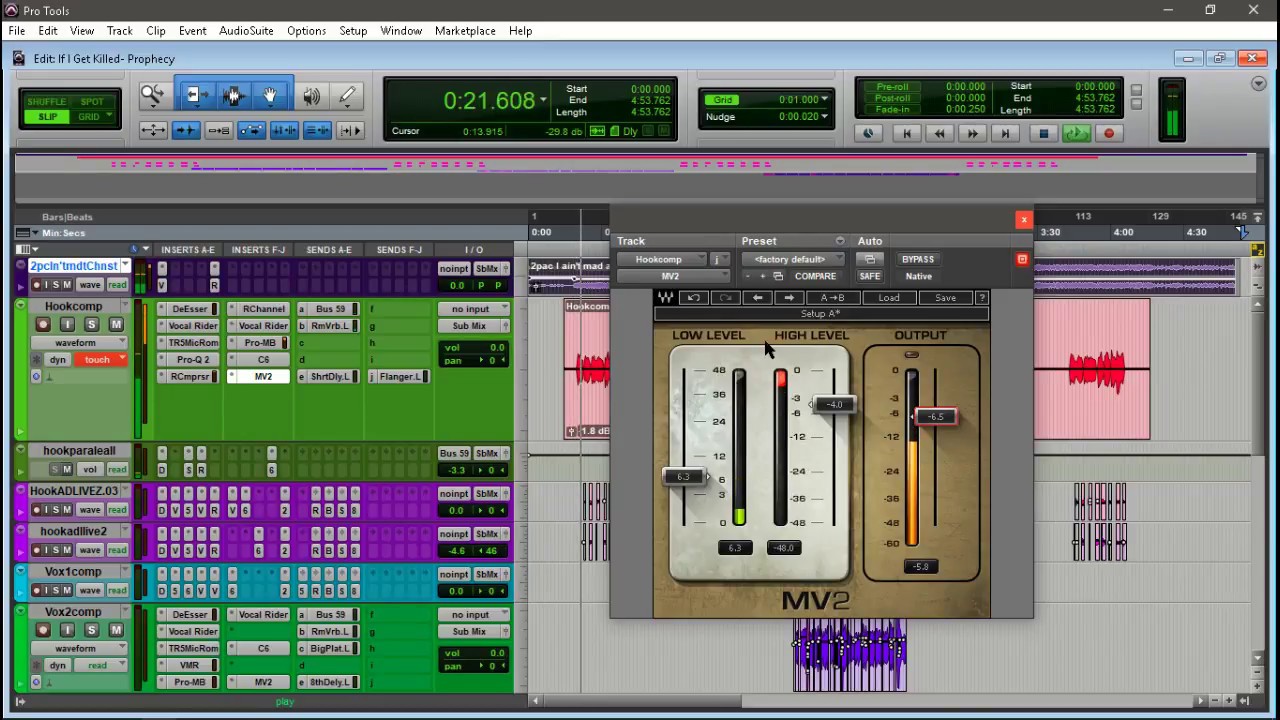Open Waves plugin help question mark
Image resolution: width=1280 pixels, height=720 pixels.
point(982,298)
